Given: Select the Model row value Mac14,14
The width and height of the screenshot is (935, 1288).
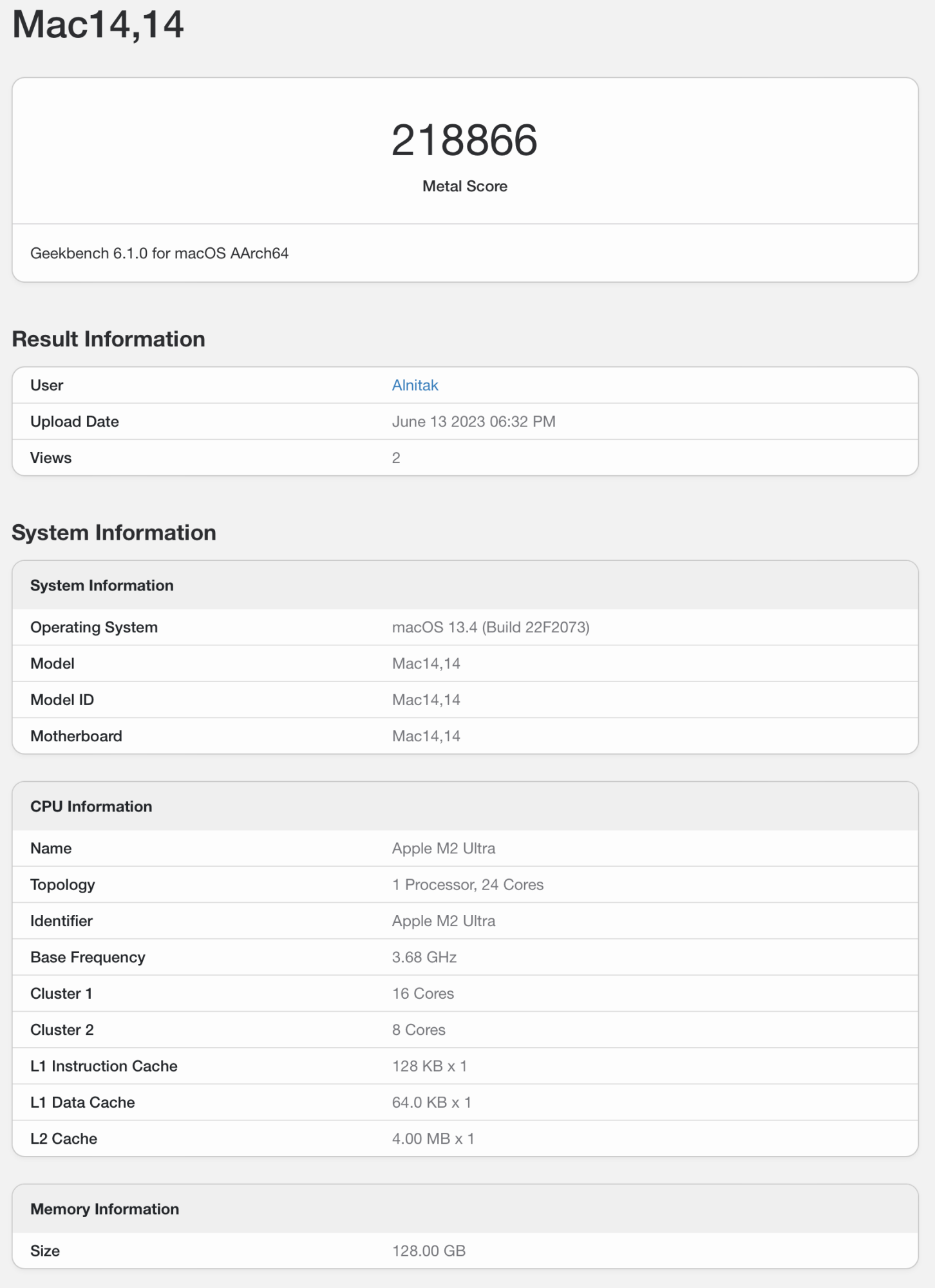Looking at the screenshot, I should pos(426,663).
